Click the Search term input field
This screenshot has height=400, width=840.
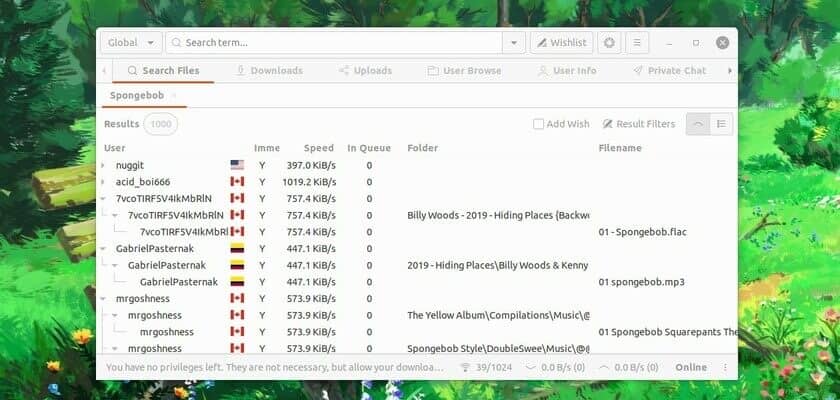[x=340, y=43]
